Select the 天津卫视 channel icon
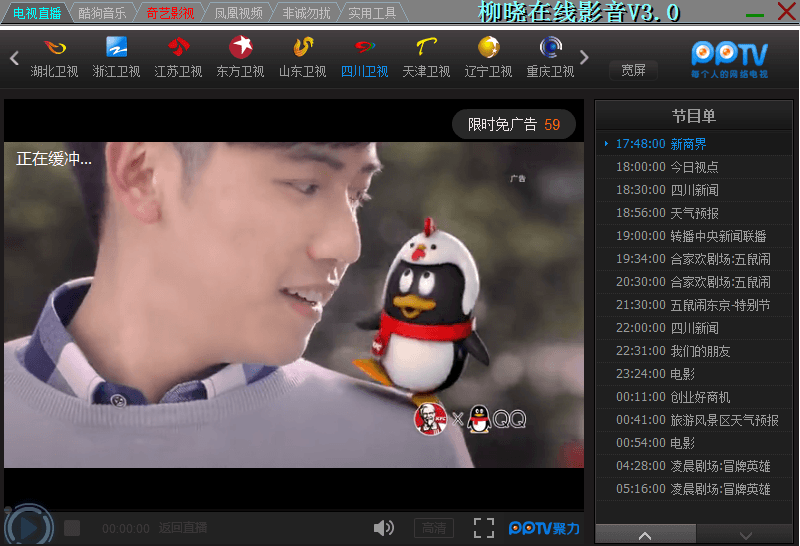This screenshot has width=800, height=546. (427, 47)
